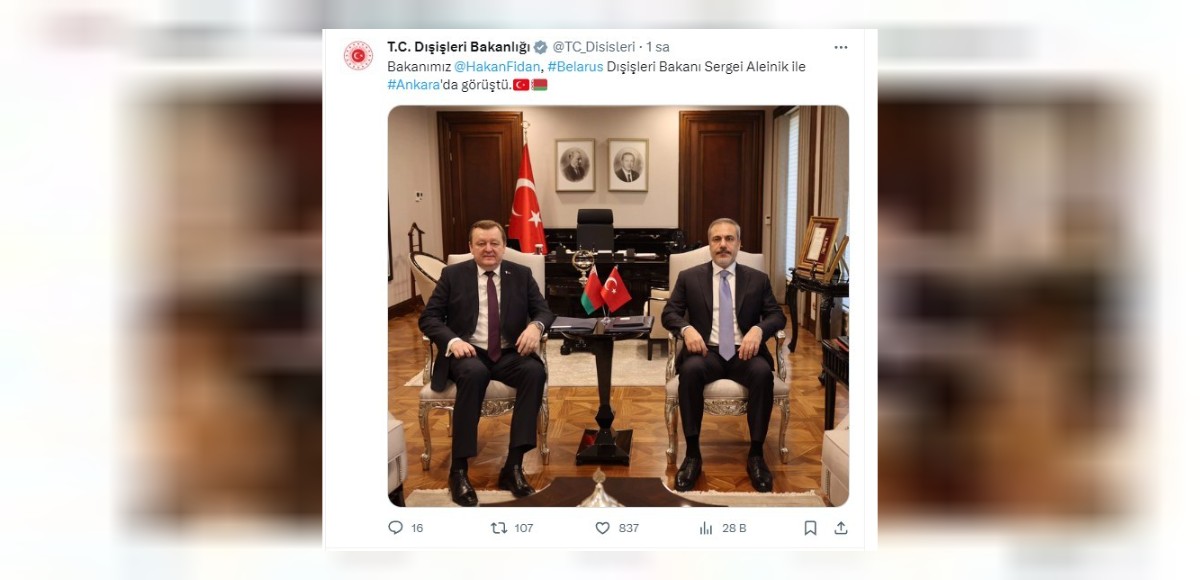The image size is (1200, 580).
Task: Click the T.C. Dışişleri Bakanlığı account name
Action: 459,47
